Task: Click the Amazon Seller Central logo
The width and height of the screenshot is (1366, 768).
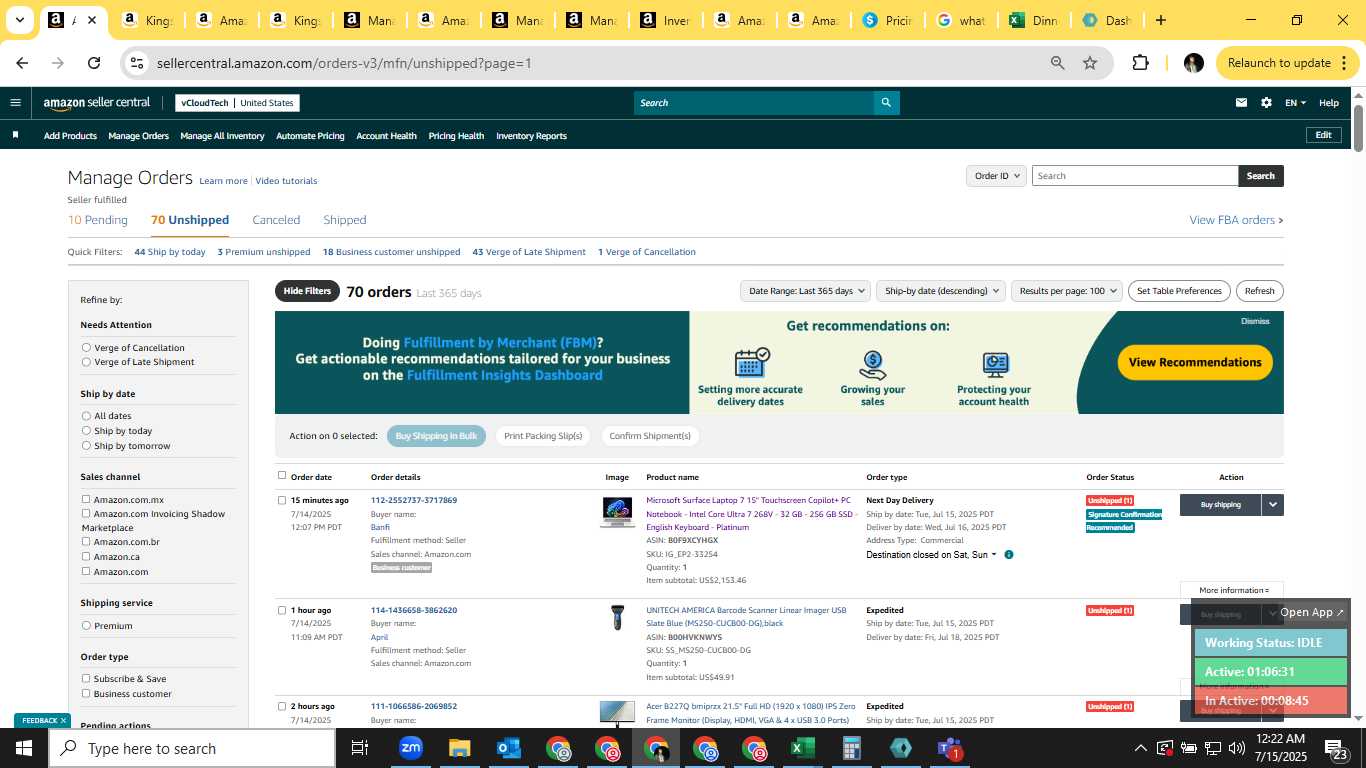Action: (97, 102)
